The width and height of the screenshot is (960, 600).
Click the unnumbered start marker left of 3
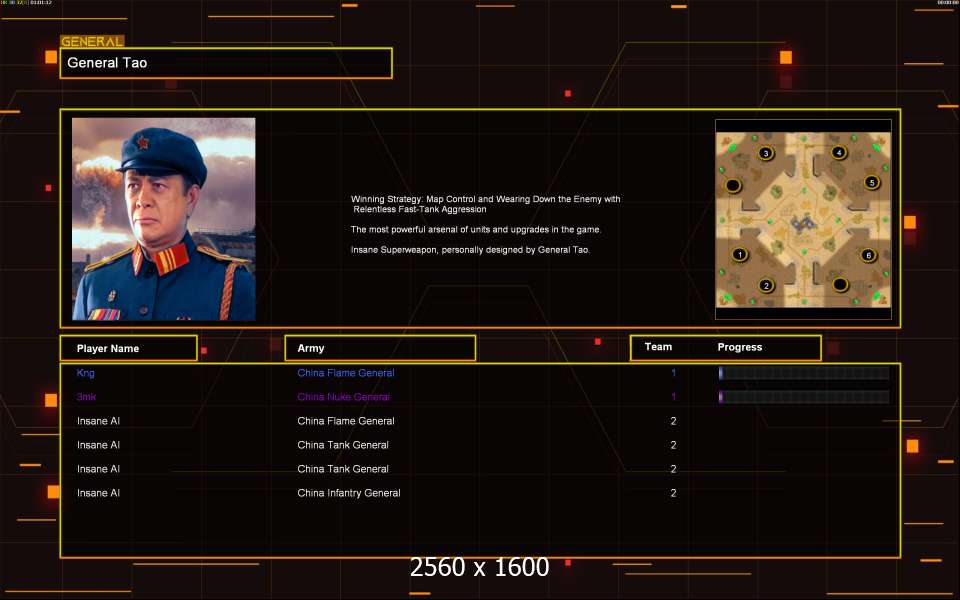733,185
